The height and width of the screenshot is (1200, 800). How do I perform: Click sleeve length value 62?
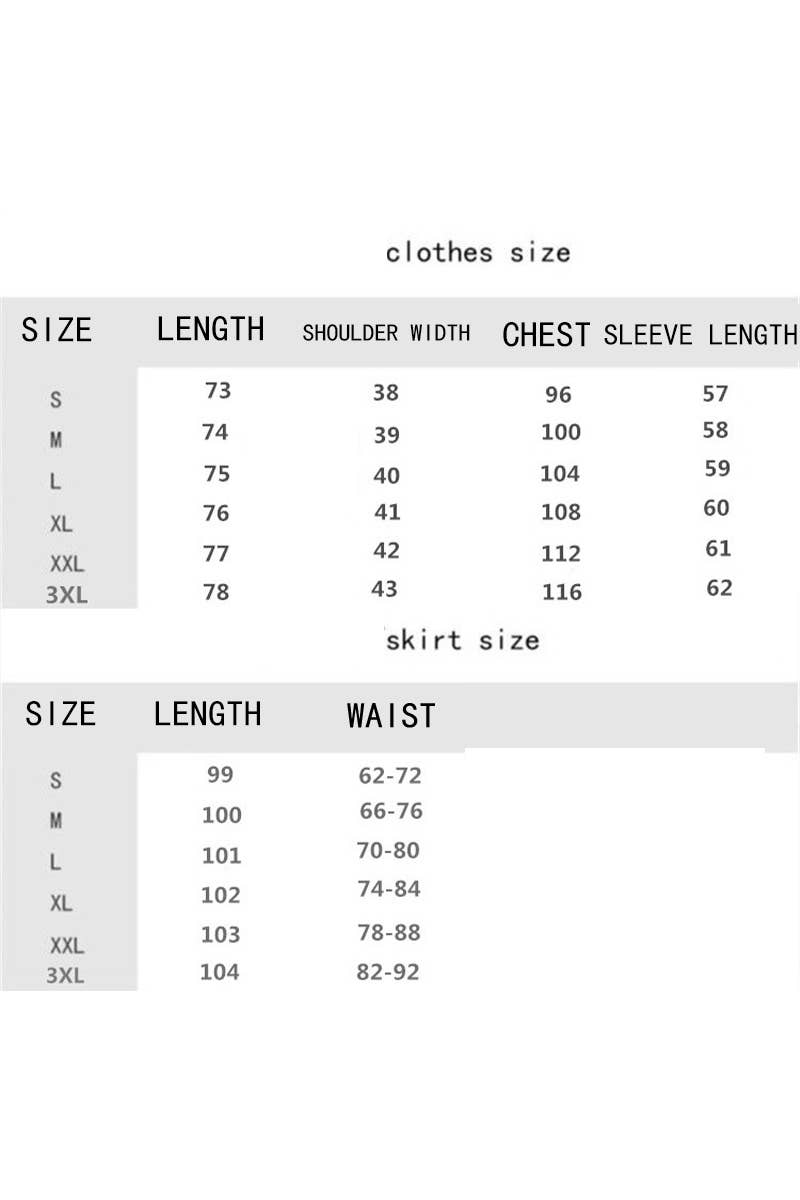(x=719, y=588)
